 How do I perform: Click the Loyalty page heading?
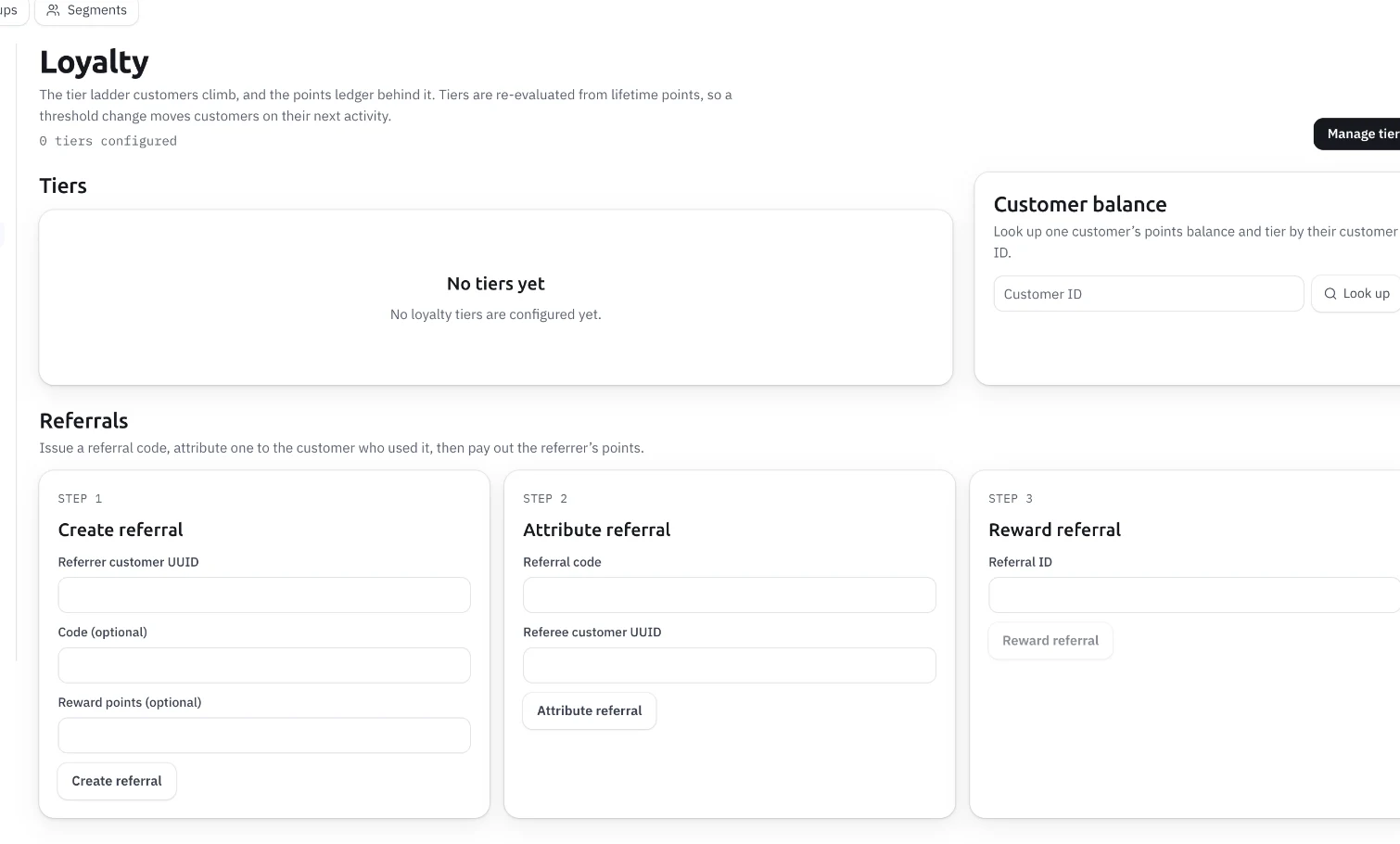pos(94,62)
